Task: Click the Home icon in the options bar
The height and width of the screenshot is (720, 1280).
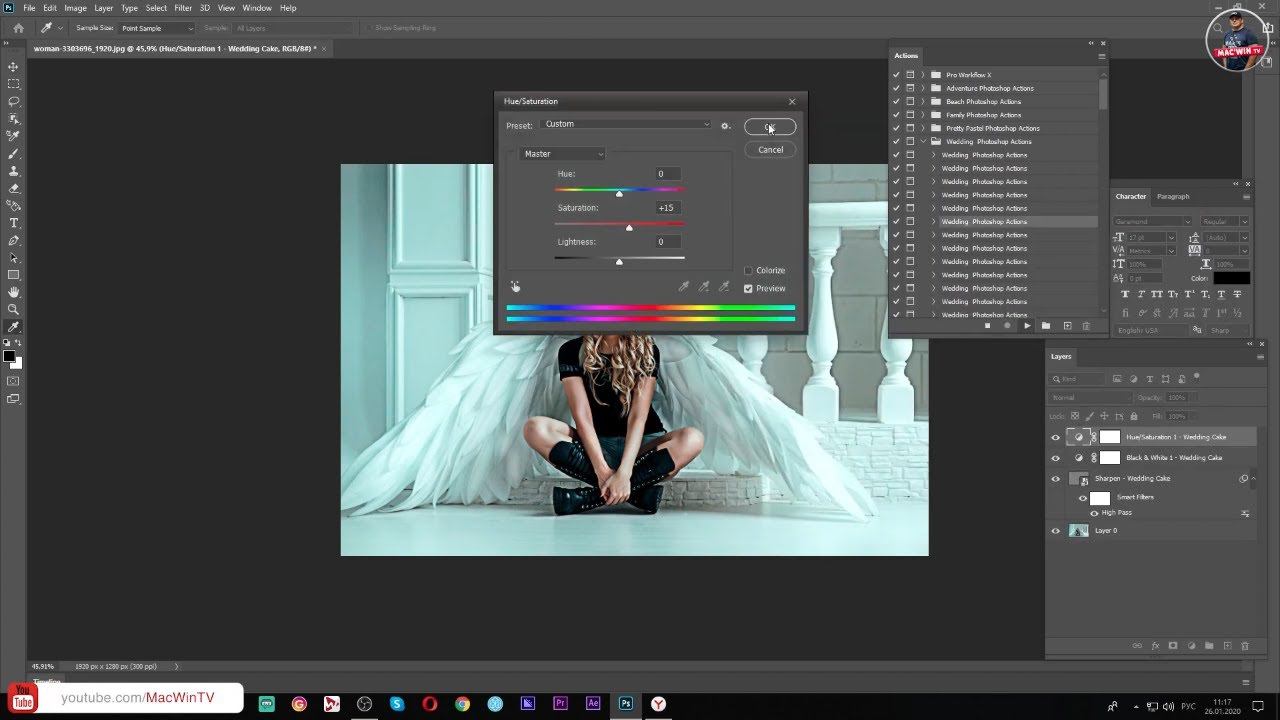Action: click(x=18, y=28)
